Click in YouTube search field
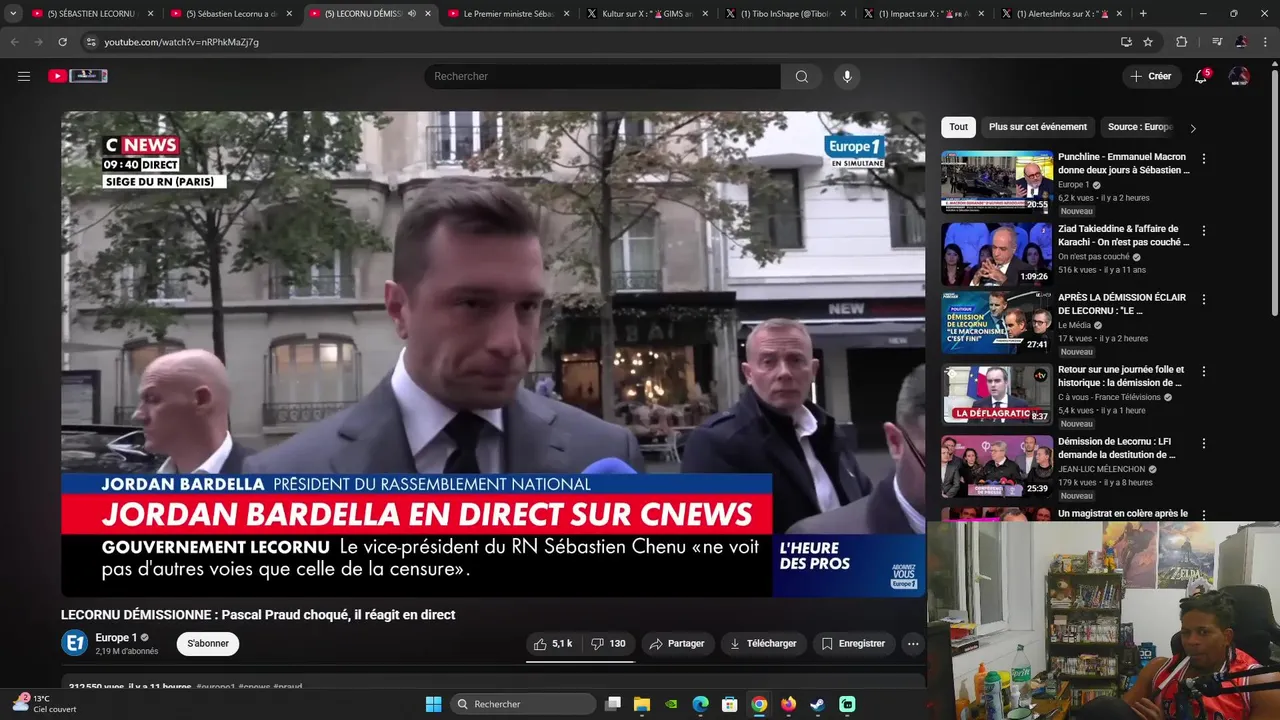 click(x=602, y=76)
